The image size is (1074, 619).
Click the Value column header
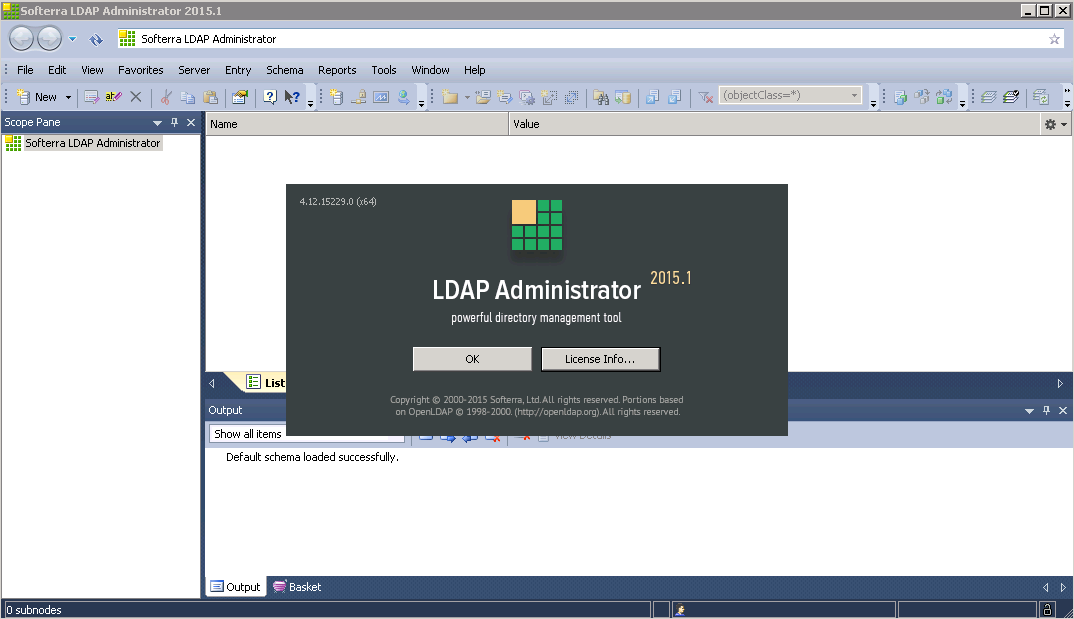(x=775, y=124)
